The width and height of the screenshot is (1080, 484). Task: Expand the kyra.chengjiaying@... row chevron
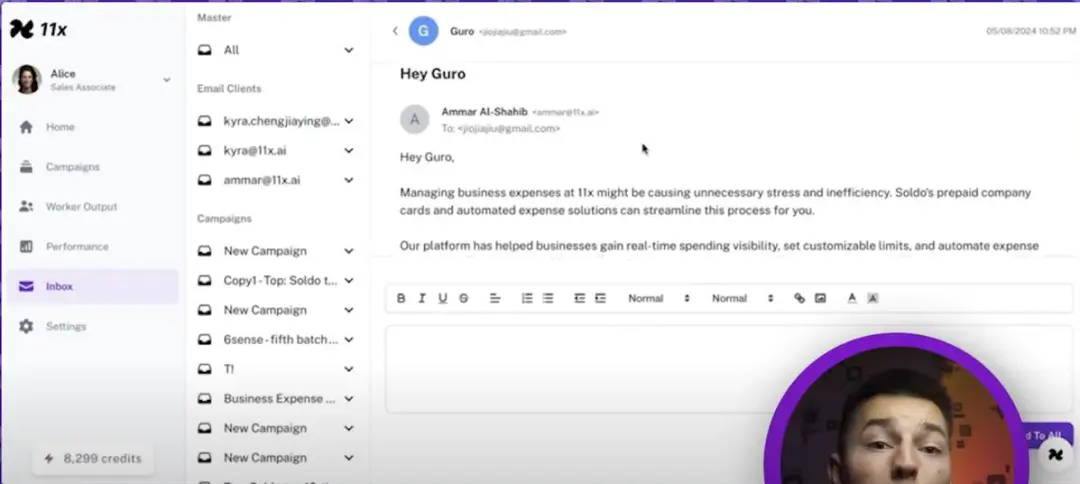point(349,121)
